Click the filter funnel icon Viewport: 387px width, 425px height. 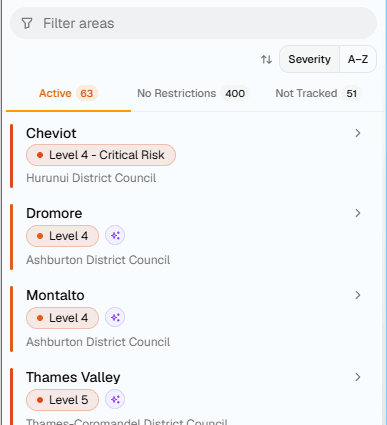click(x=27, y=23)
